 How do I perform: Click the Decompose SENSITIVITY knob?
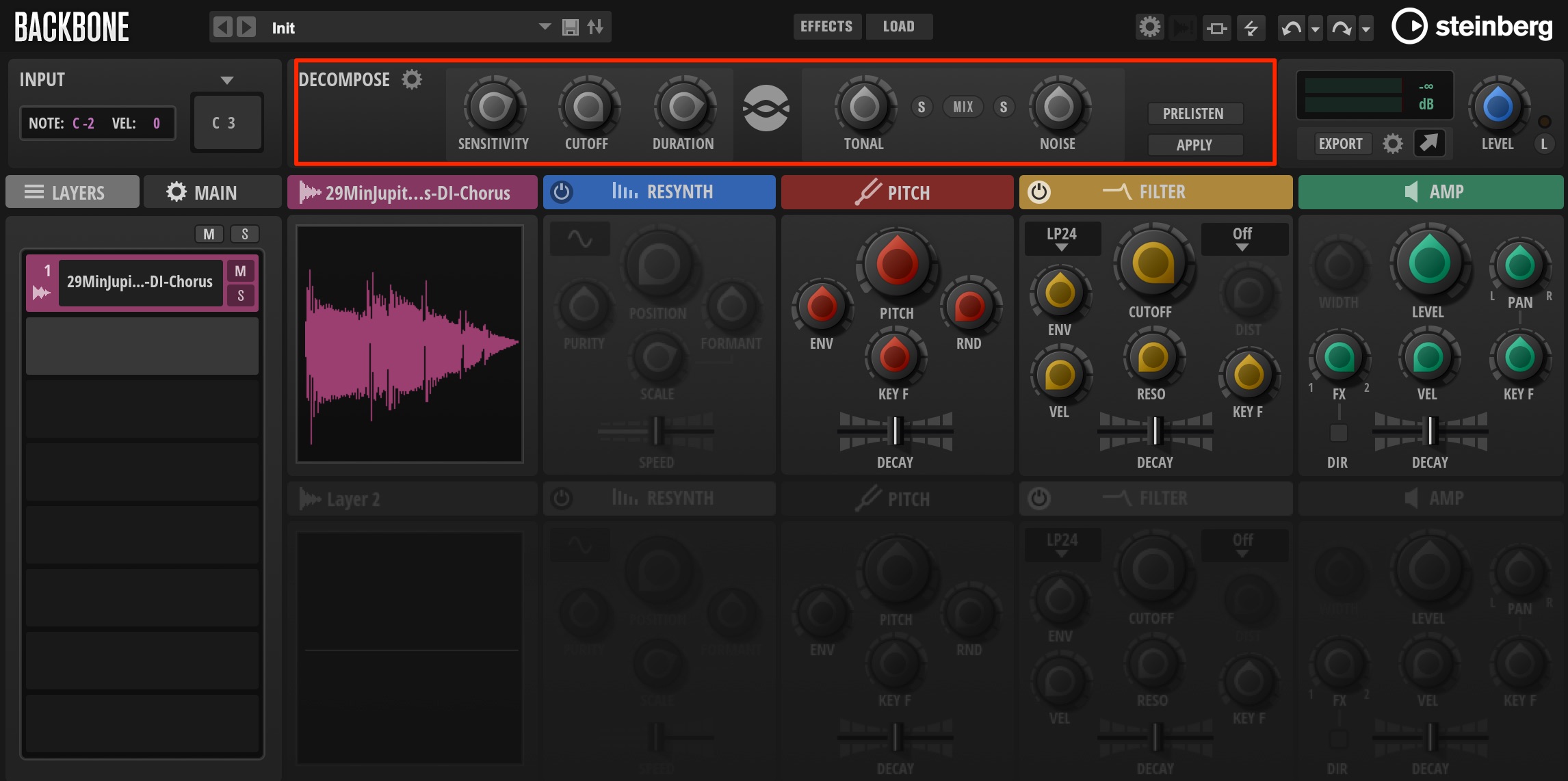point(493,107)
